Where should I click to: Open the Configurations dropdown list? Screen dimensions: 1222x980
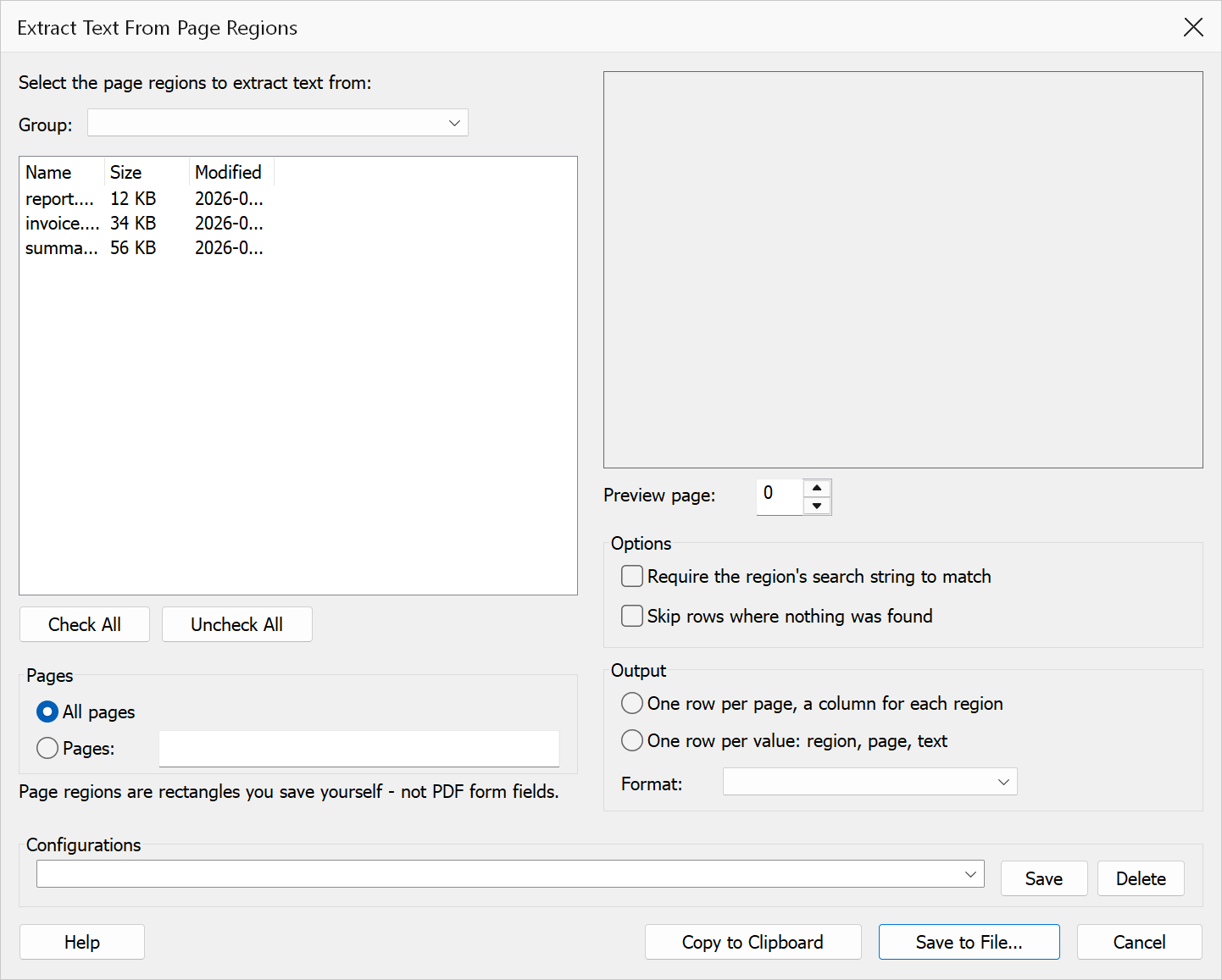click(510, 874)
